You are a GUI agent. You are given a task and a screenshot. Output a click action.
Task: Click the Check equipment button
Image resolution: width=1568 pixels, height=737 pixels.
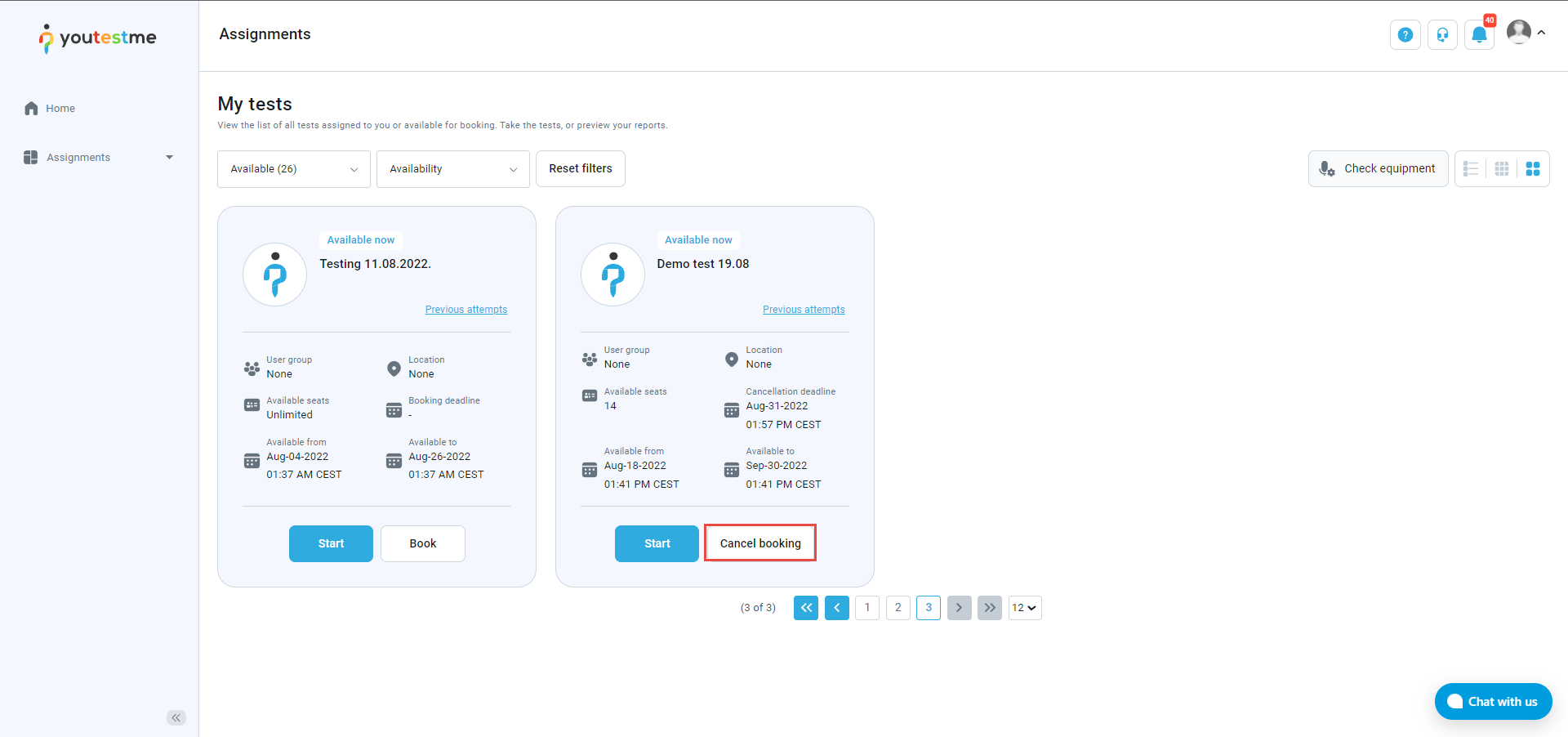point(1378,169)
